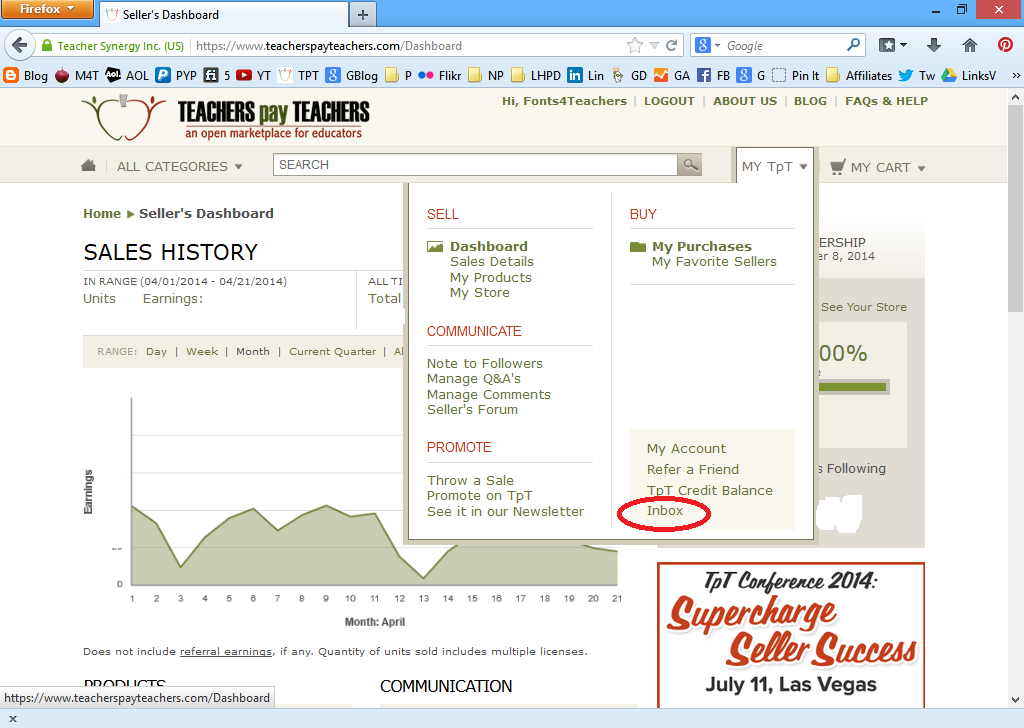Image resolution: width=1024 pixels, height=728 pixels.
Task: Open the AOL bookmark
Action: coord(127,76)
